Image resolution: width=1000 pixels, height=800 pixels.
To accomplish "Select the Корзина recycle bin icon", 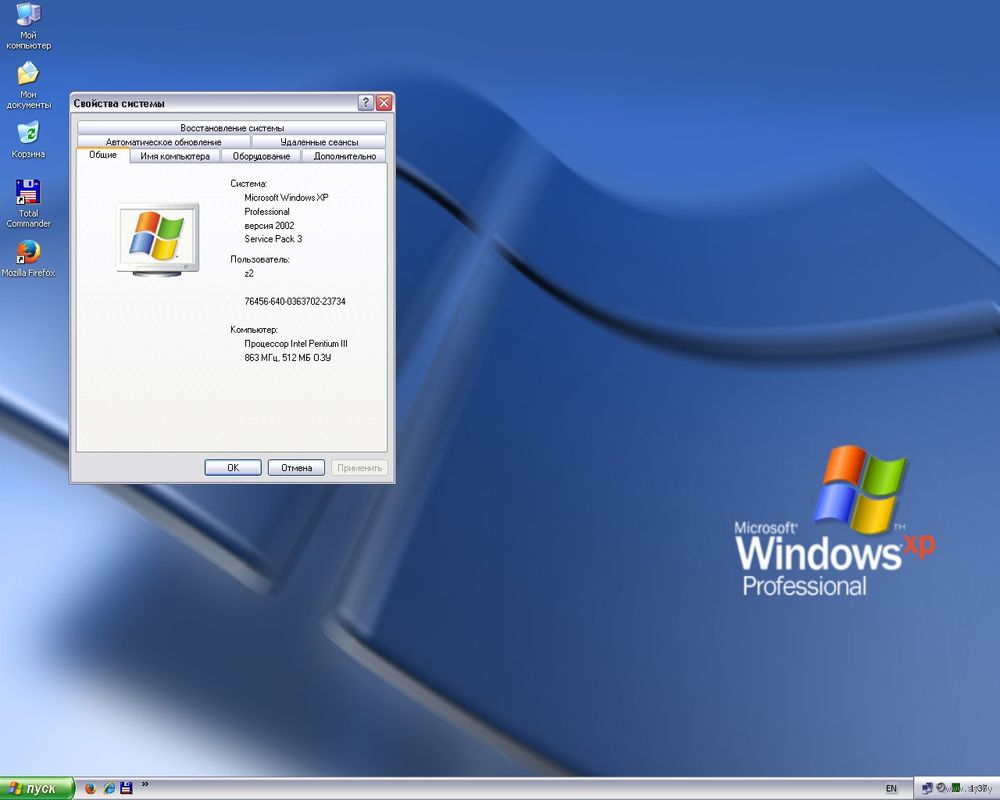I will (28, 140).
